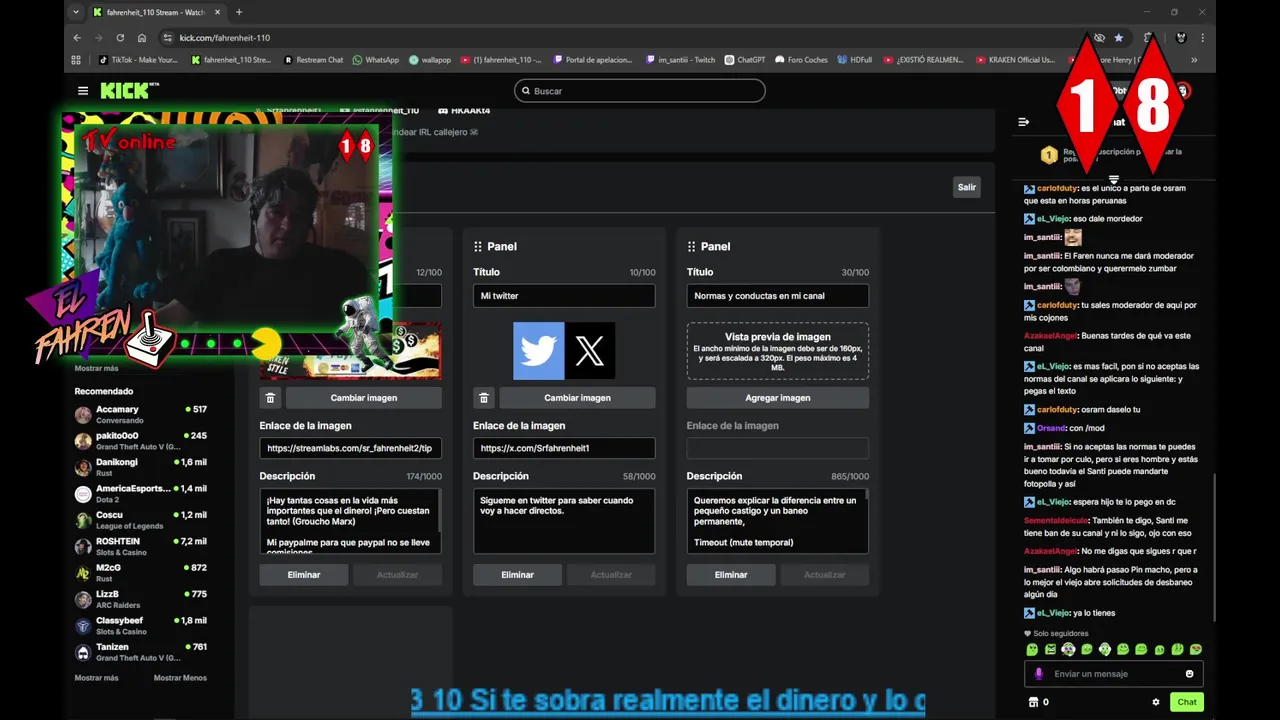The image size is (1280, 720).
Task: Open the HDFull bookmark
Action: tap(855, 60)
